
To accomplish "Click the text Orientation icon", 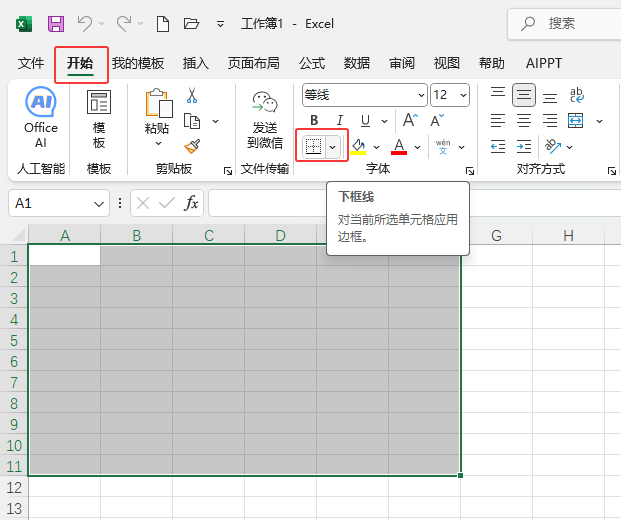I will pos(553,147).
